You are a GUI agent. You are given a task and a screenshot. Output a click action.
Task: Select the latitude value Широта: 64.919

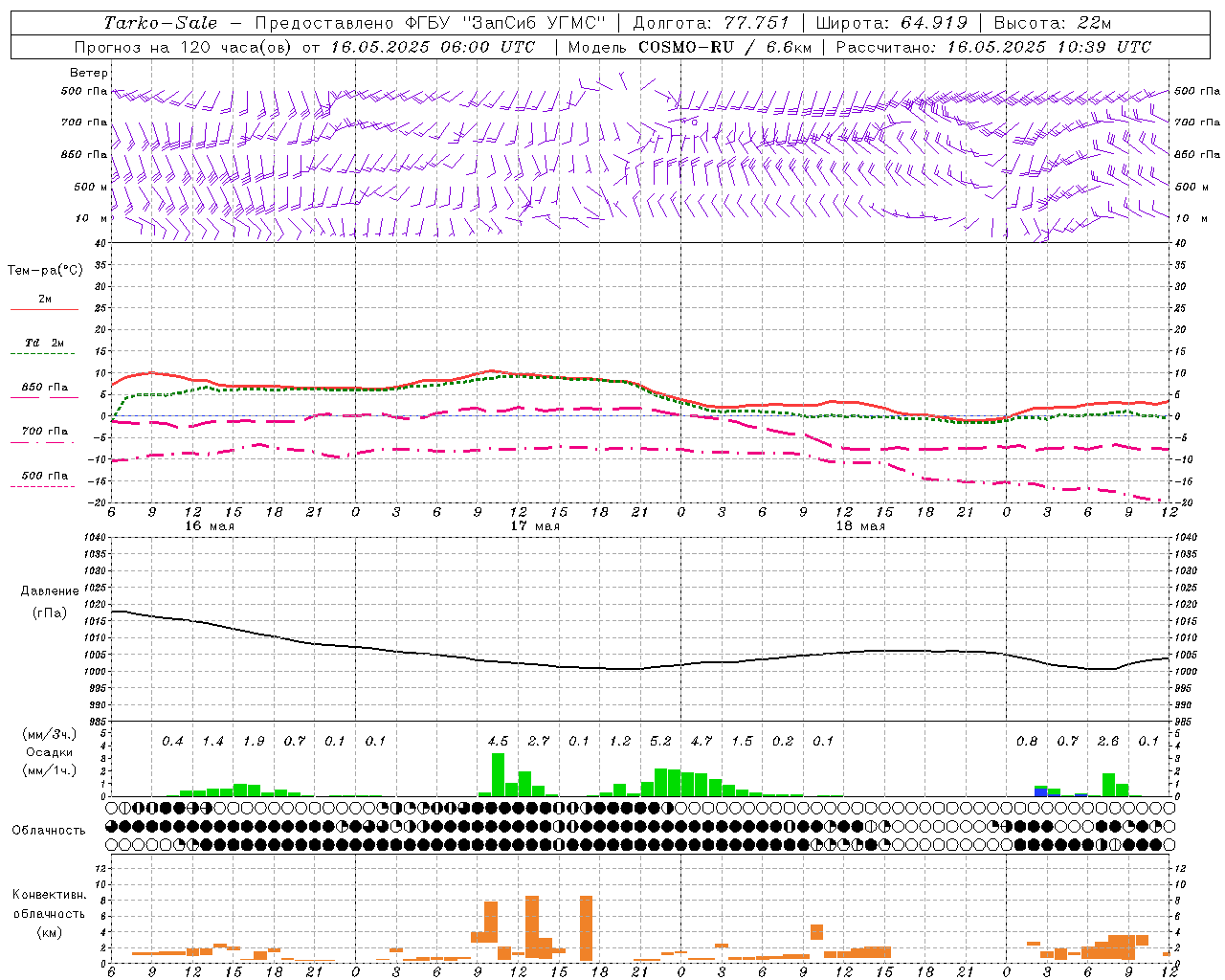[891, 23]
